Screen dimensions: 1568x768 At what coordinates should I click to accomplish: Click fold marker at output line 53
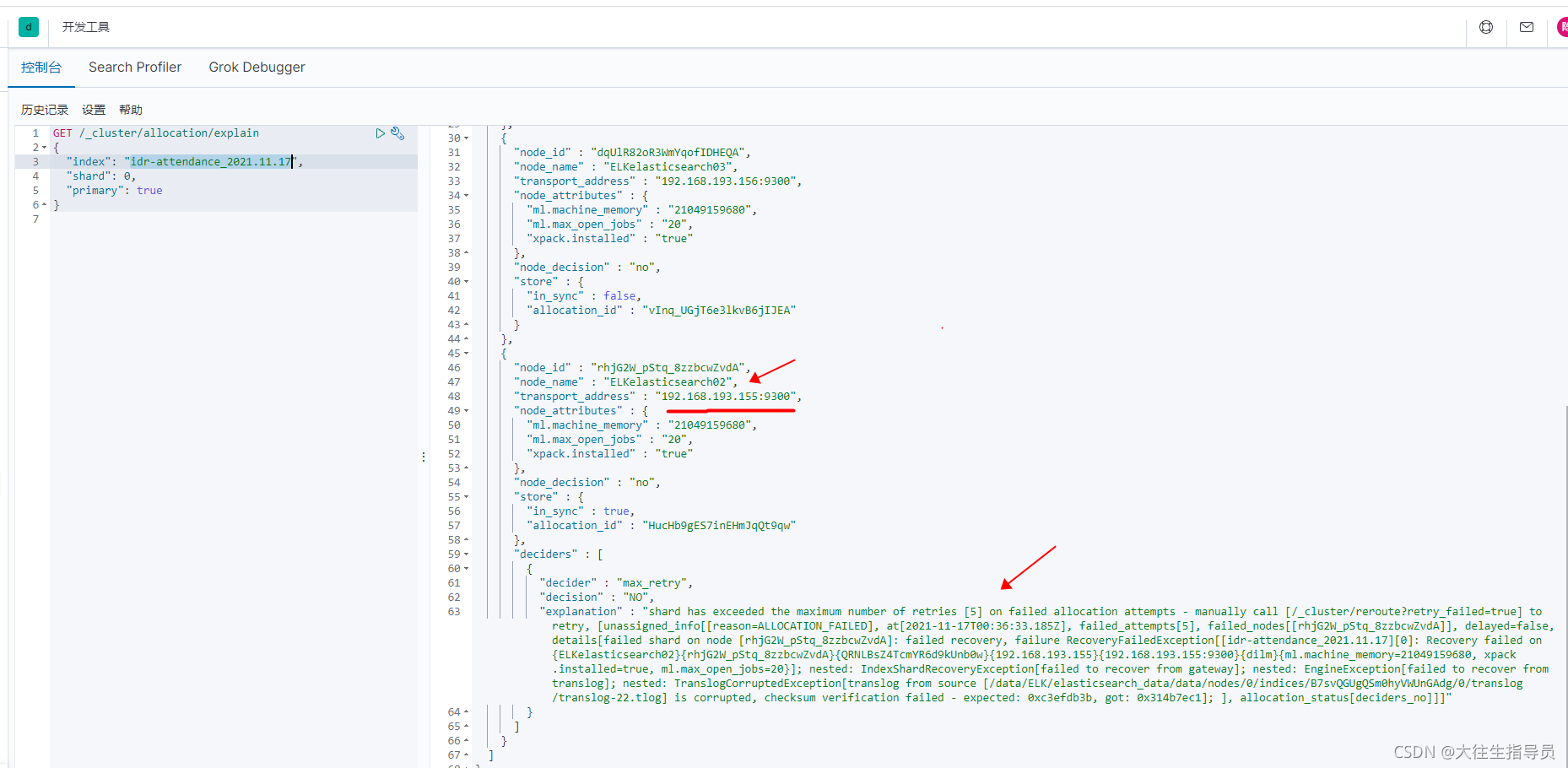tap(466, 468)
